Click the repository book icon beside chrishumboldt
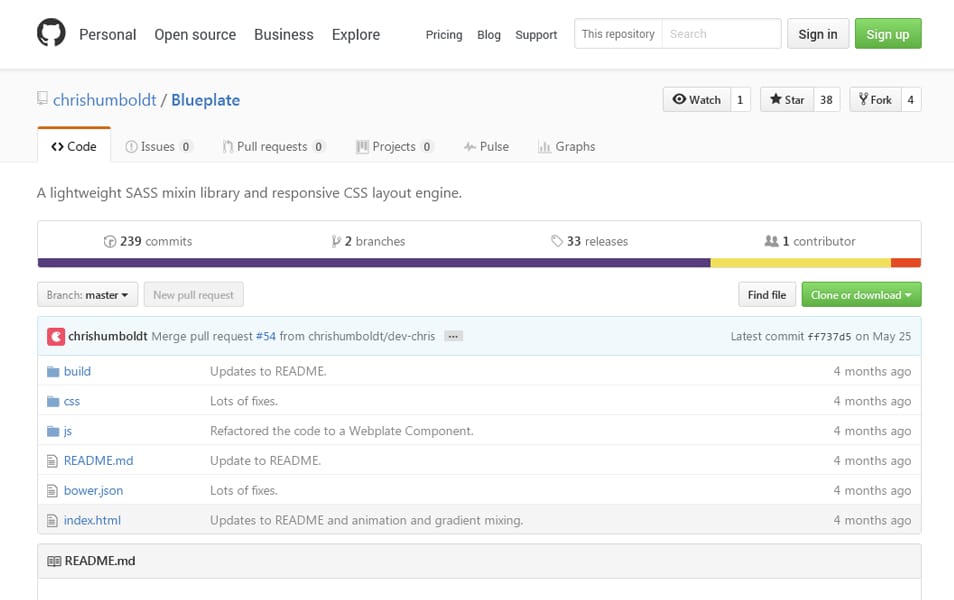954x600 pixels. tap(42, 99)
